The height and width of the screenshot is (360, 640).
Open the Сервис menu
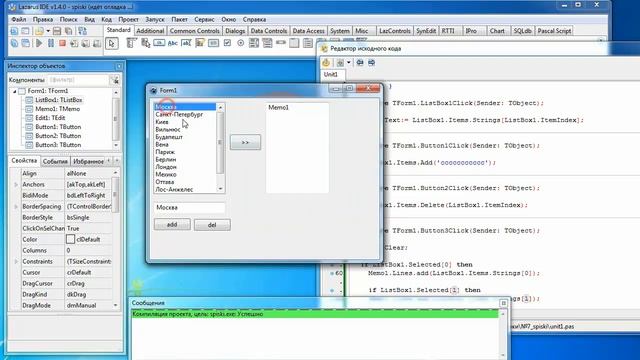pos(204,19)
